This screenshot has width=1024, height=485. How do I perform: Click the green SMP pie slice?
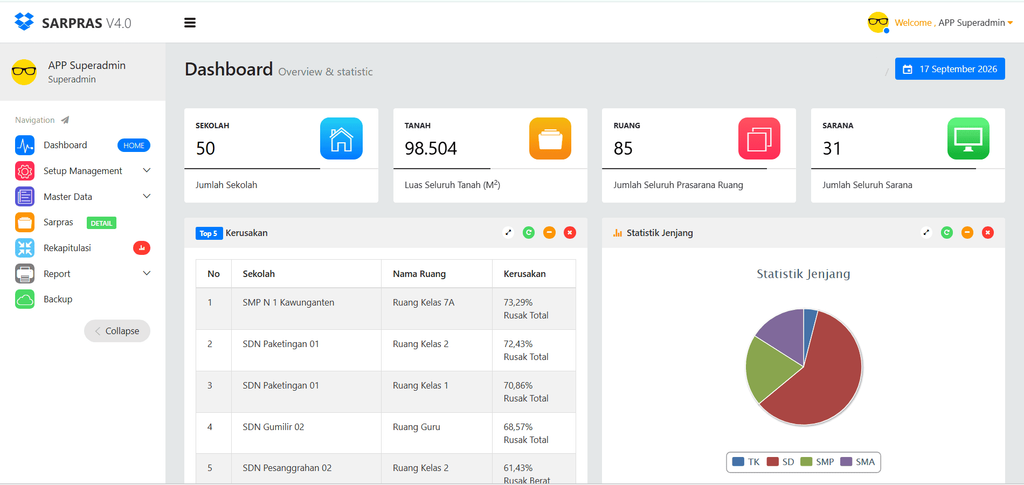(769, 369)
